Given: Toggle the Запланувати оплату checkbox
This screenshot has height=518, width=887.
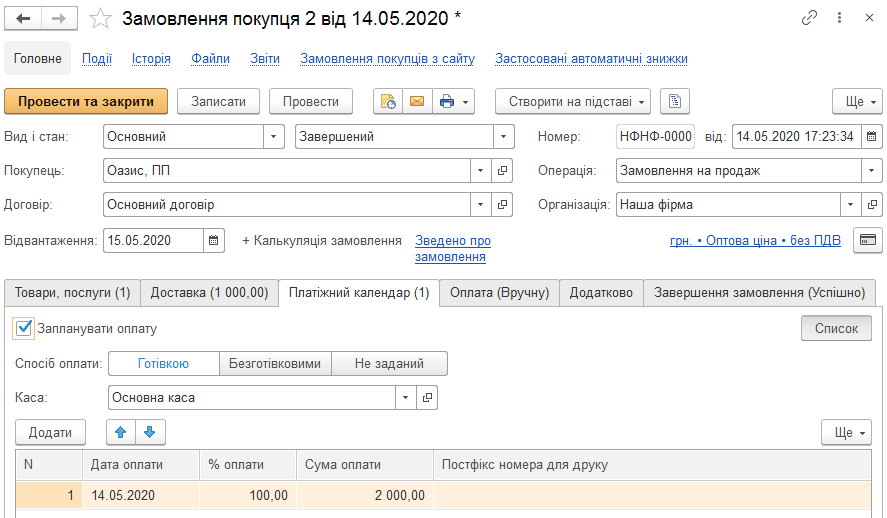Looking at the screenshot, I should point(24,328).
